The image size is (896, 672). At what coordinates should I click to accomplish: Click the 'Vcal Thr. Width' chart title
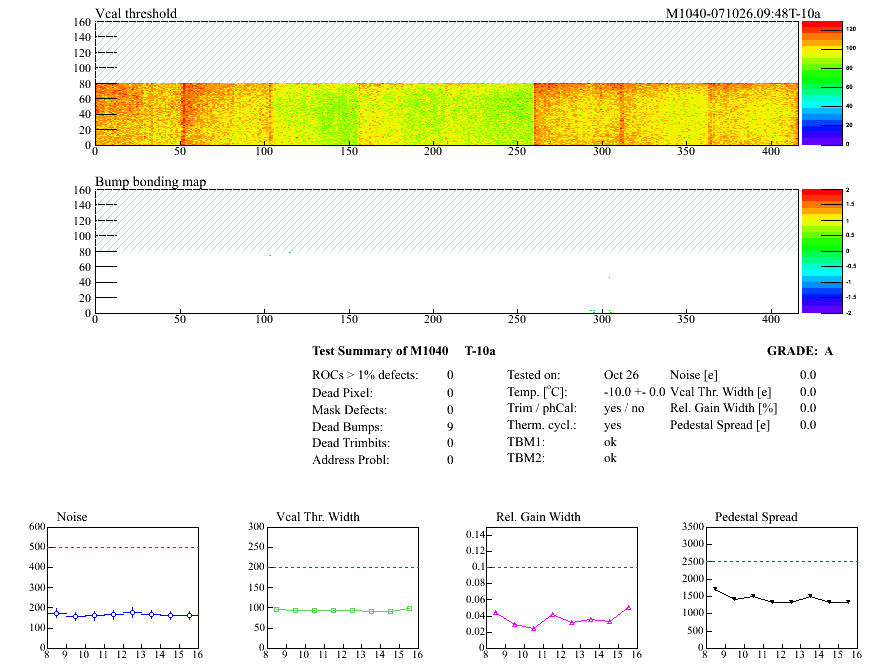pos(318,517)
